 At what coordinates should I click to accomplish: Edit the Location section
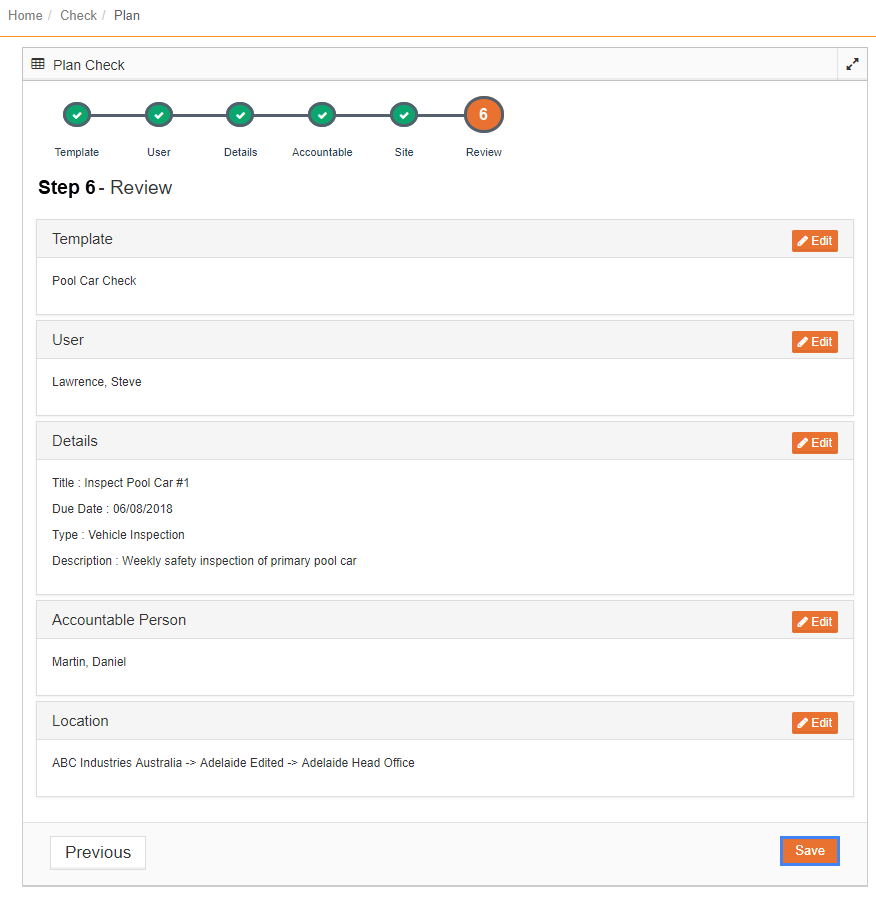point(814,723)
